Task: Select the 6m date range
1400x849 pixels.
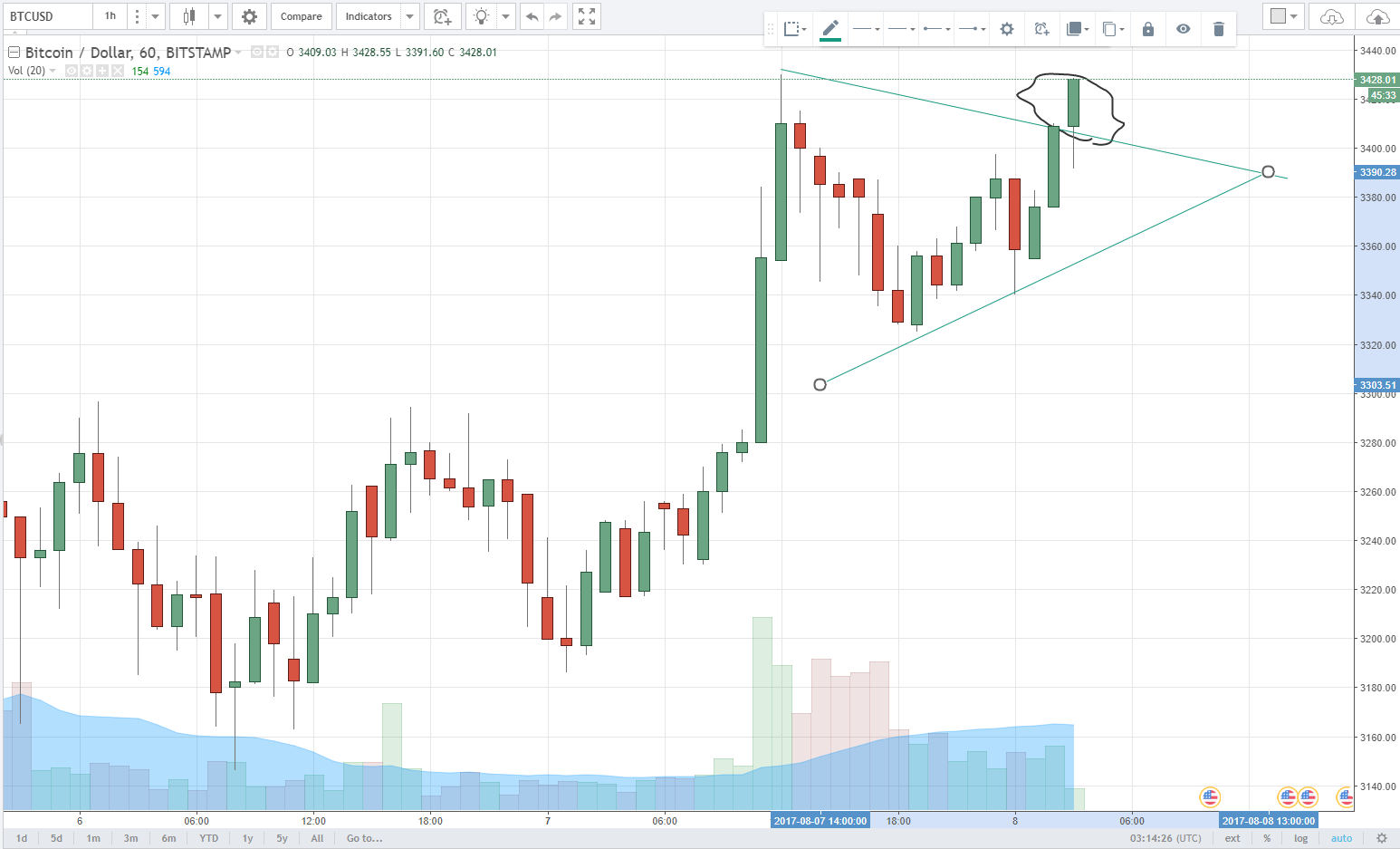Action: click(168, 838)
